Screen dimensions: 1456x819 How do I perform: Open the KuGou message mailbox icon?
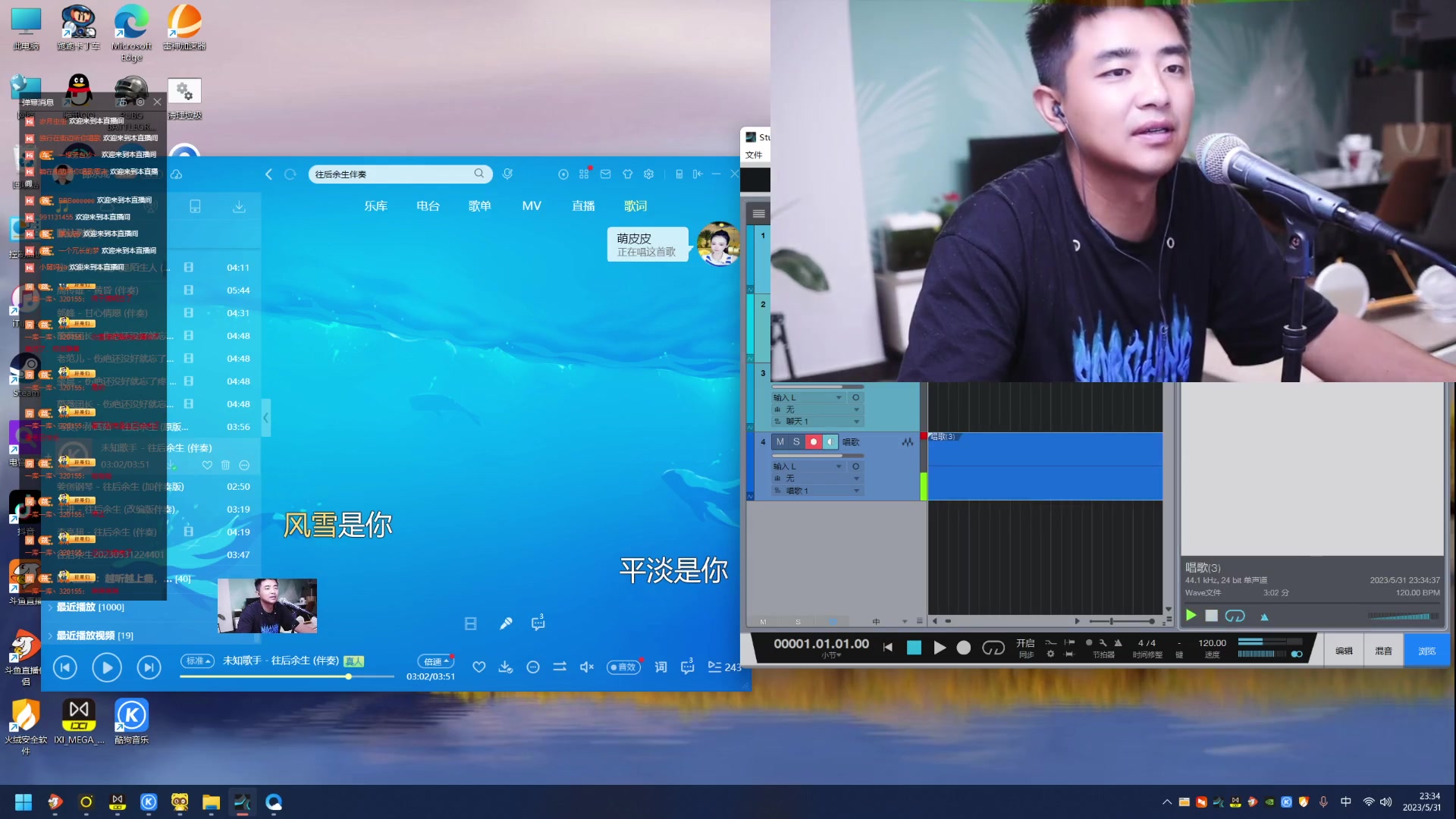click(605, 174)
